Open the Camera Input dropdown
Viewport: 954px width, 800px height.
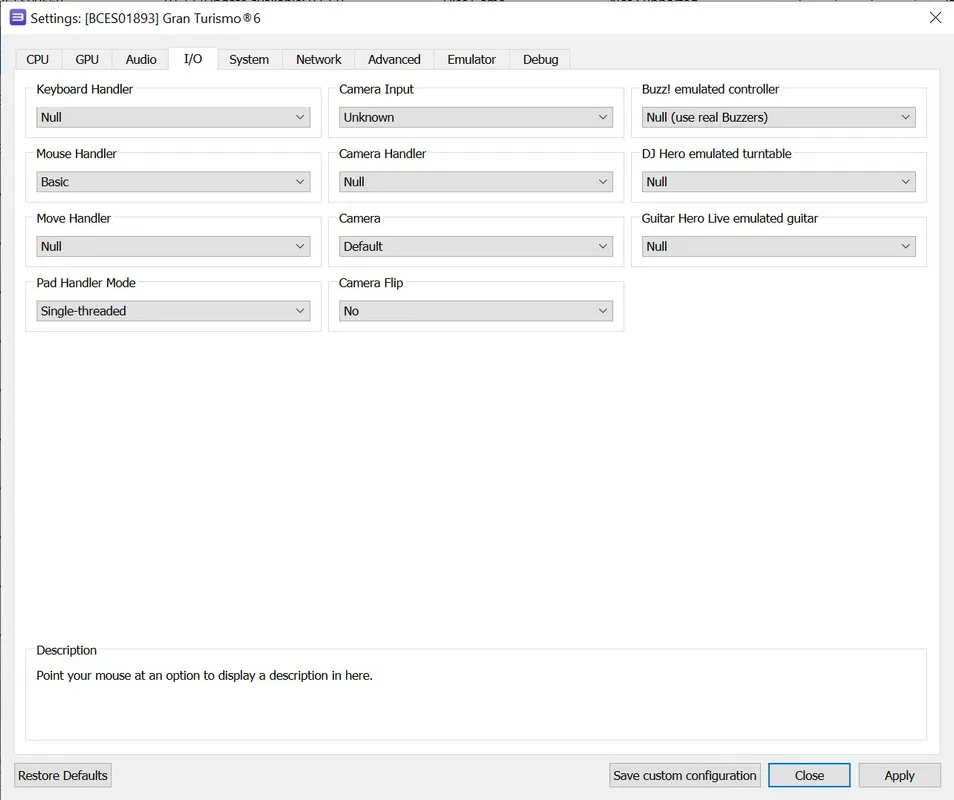(x=476, y=117)
